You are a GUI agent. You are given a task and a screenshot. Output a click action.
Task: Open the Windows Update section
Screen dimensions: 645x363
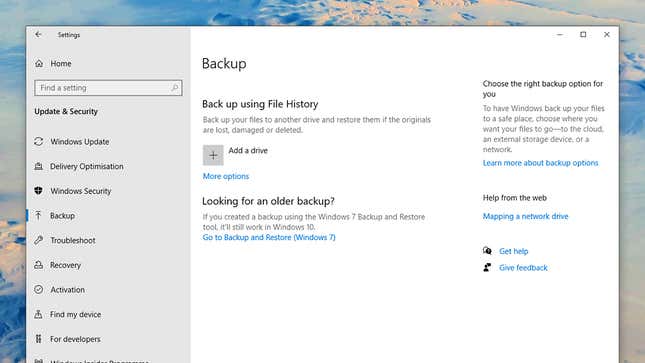tap(80, 142)
